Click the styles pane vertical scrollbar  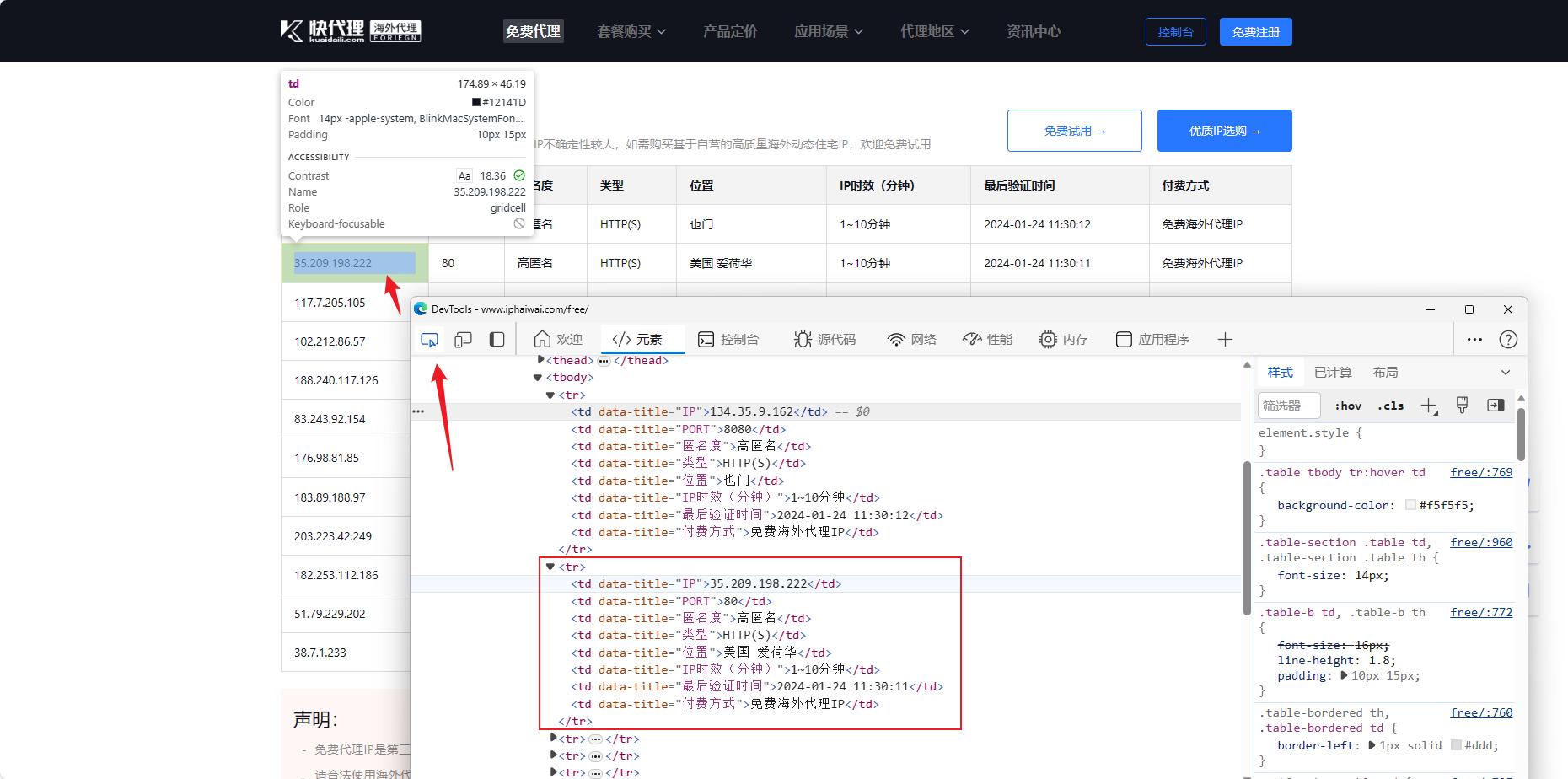(x=1521, y=434)
